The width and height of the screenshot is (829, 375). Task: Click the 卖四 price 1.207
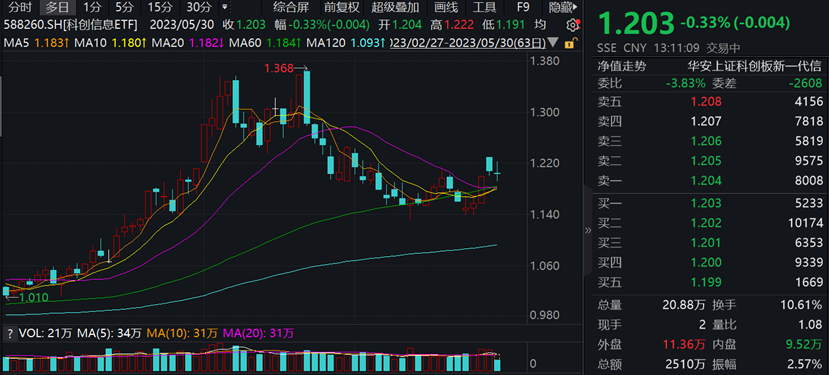coord(706,122)
